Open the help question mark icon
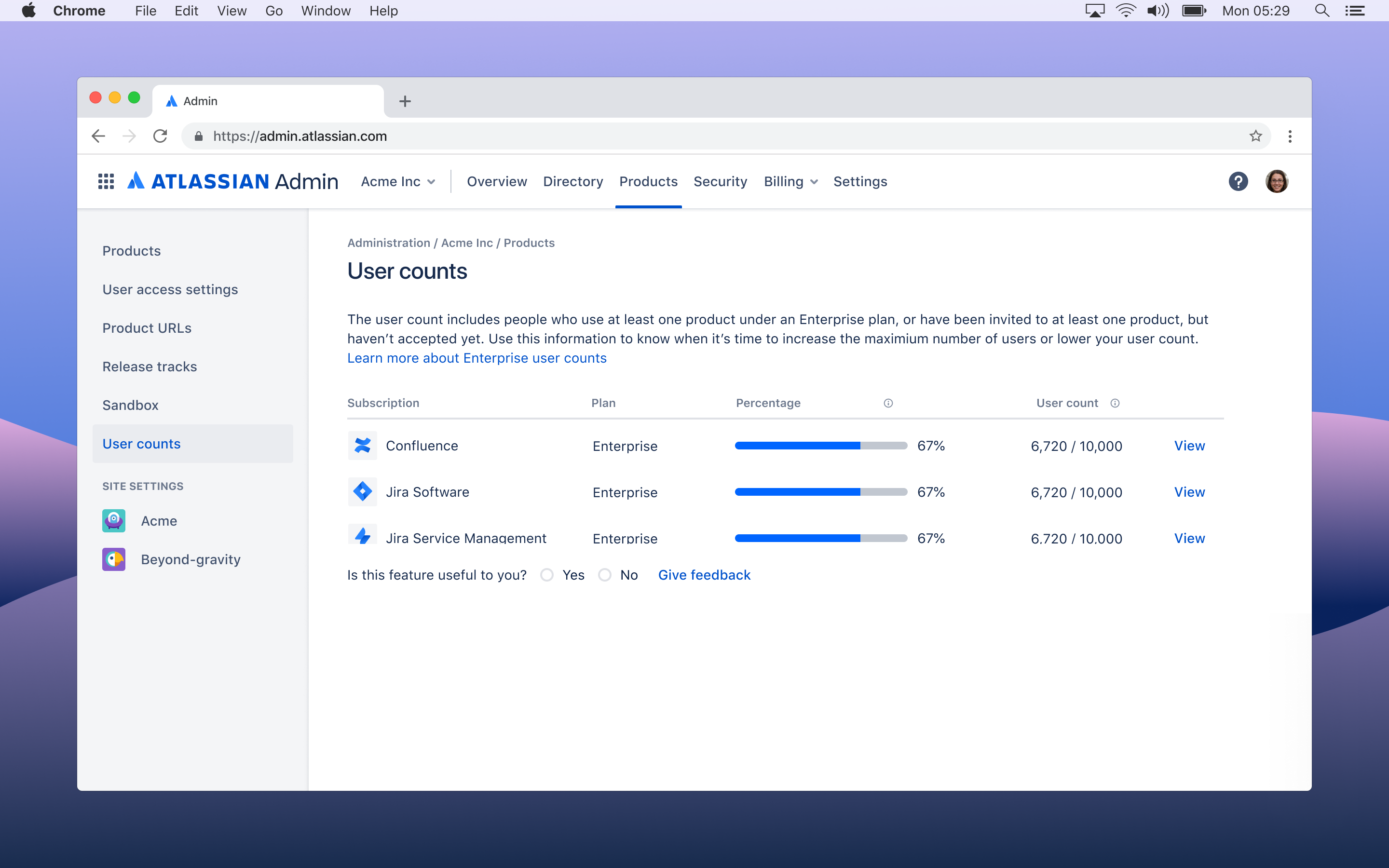Screen dimensions: 1389x868 [x=1239, y=181]
